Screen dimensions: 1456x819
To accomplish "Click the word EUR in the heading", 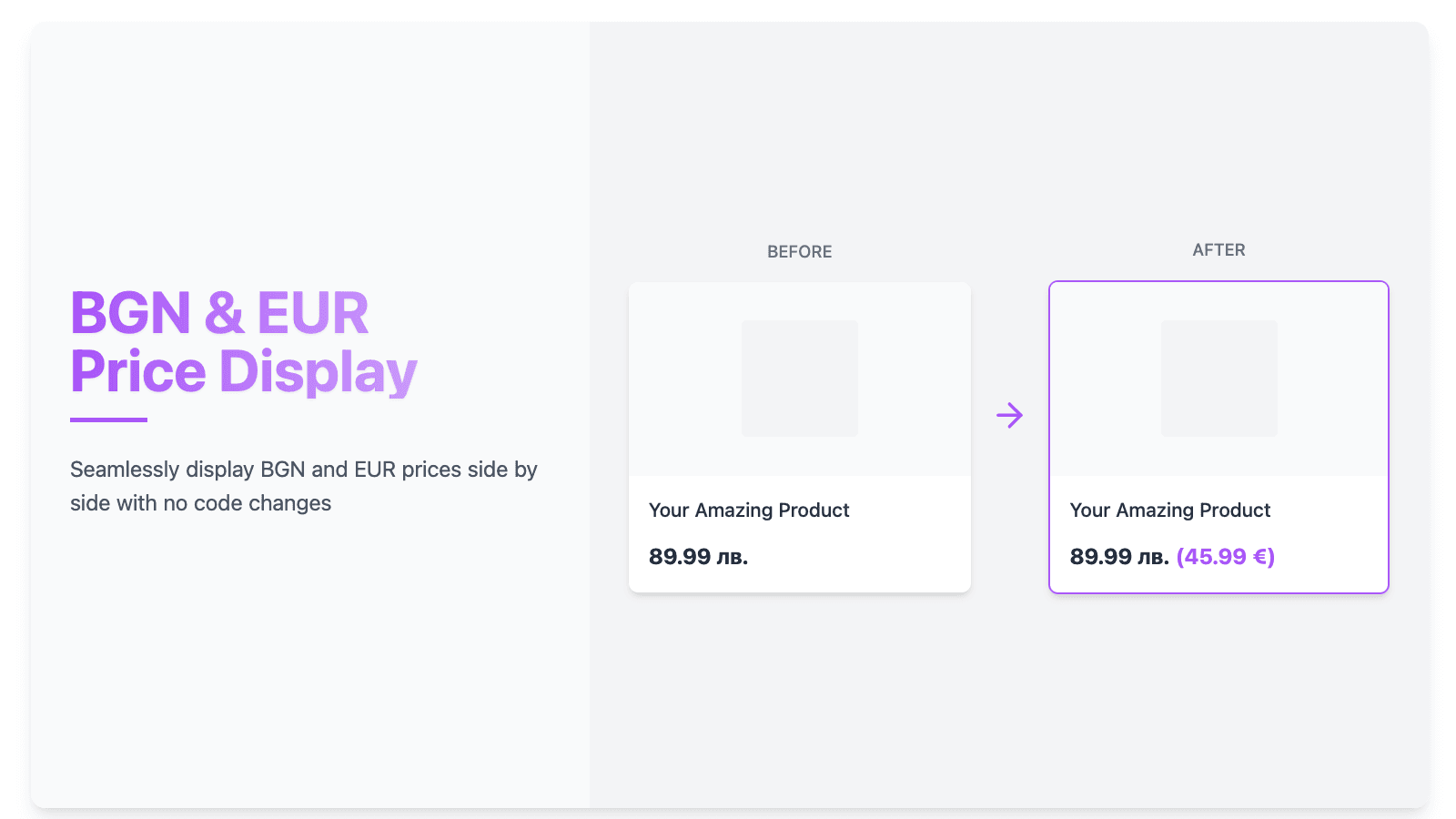I will coord(313,314).
